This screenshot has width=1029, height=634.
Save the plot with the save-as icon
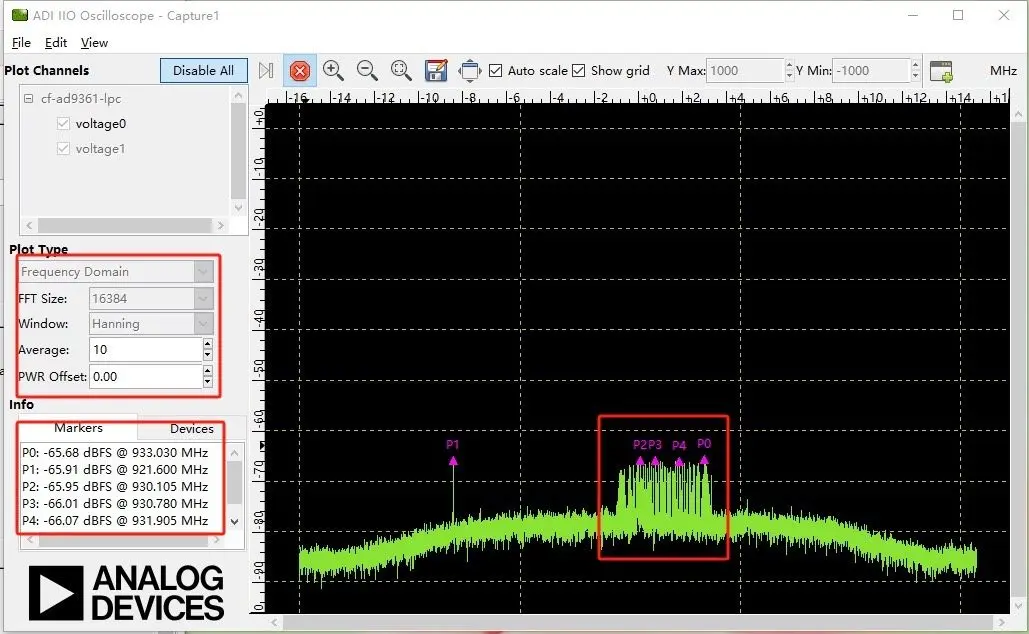(x=435, y=70)
